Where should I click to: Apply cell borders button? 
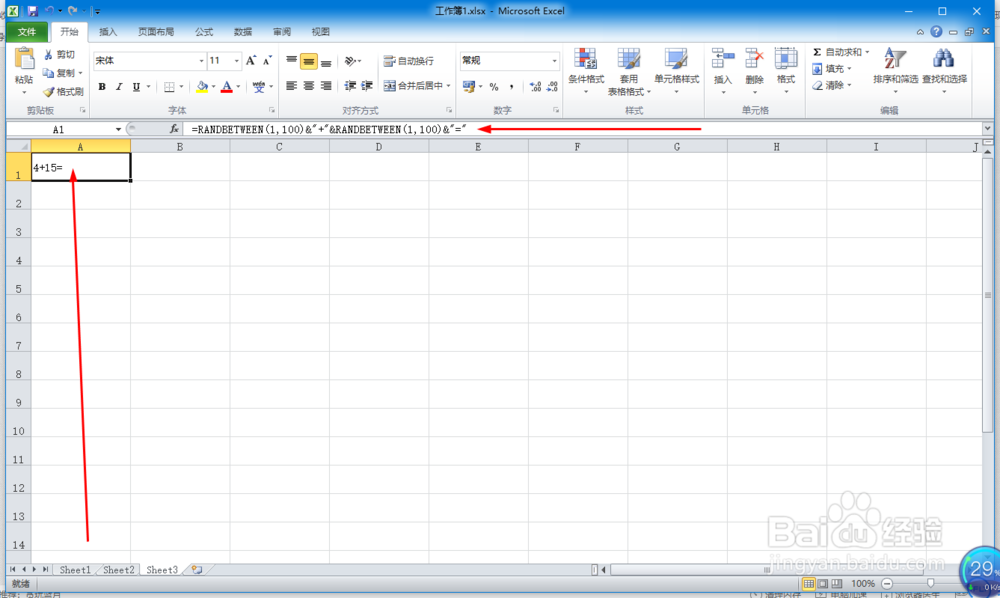tap(169, 87)
